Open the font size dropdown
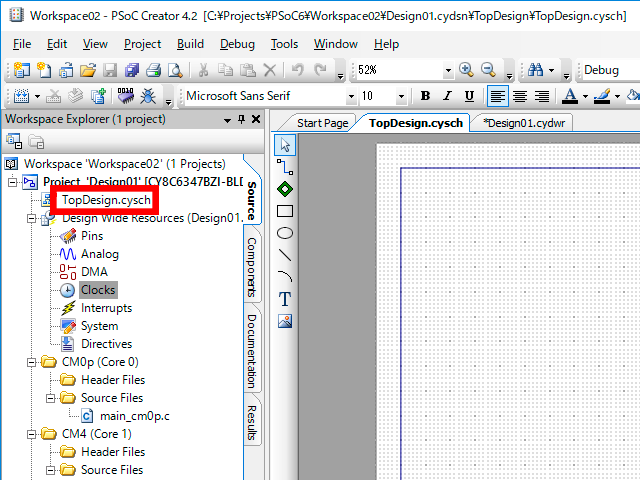 pos(401,96)
